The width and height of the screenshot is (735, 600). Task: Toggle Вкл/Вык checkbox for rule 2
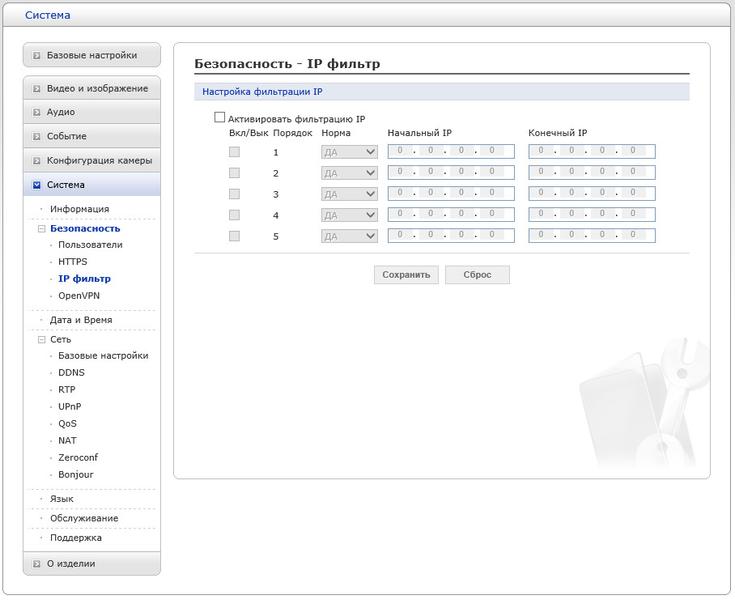pyautogui.click(x=234, y=173)
